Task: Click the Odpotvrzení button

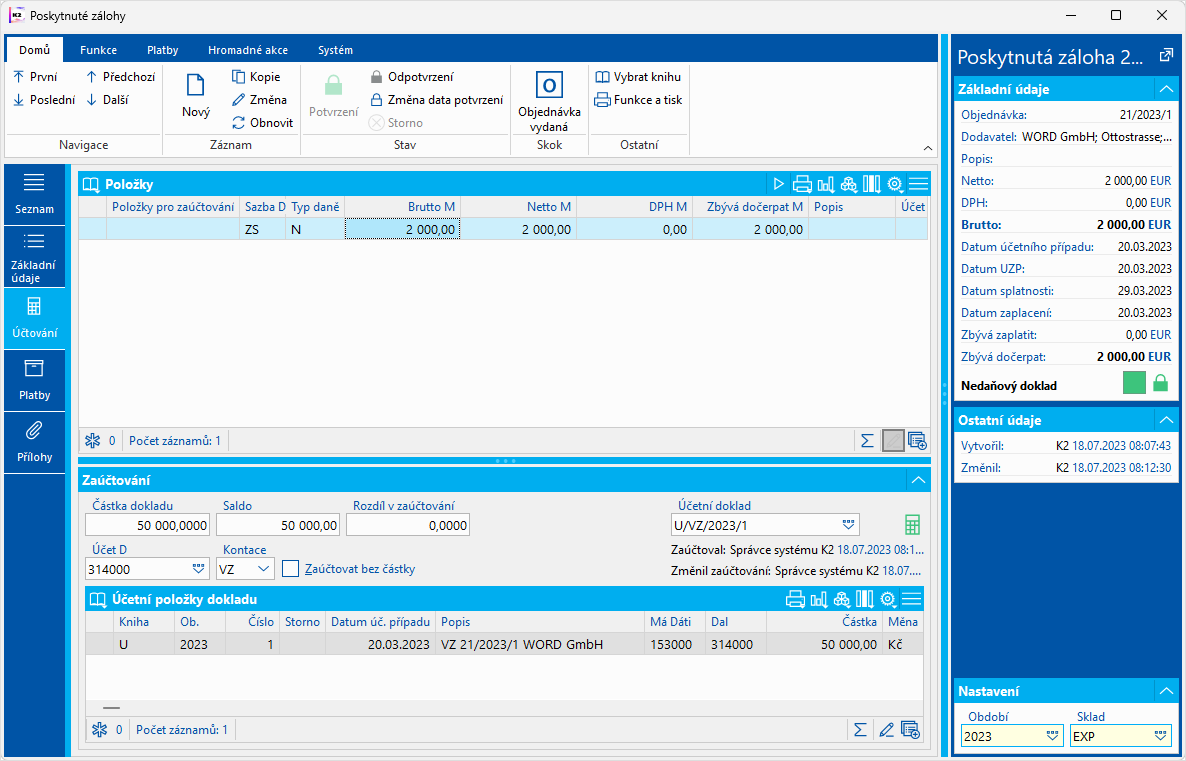Action: click(x=411, y=77)
